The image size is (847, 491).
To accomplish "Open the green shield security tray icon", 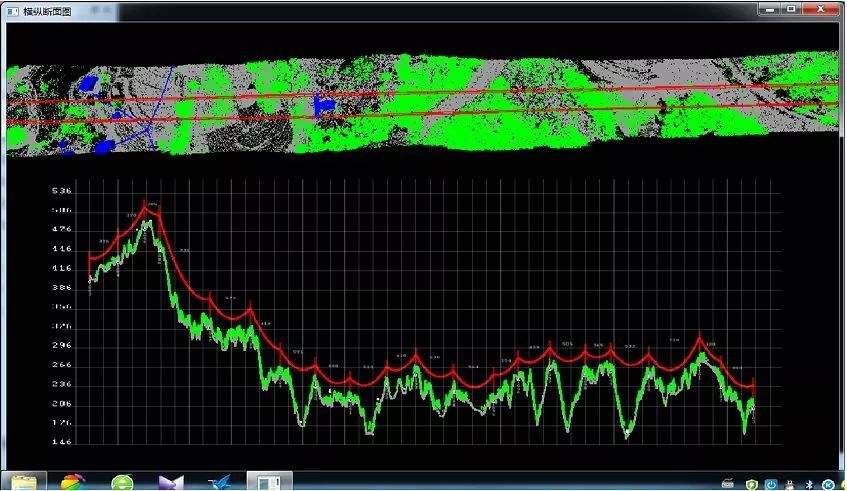I will click(751, 485).
